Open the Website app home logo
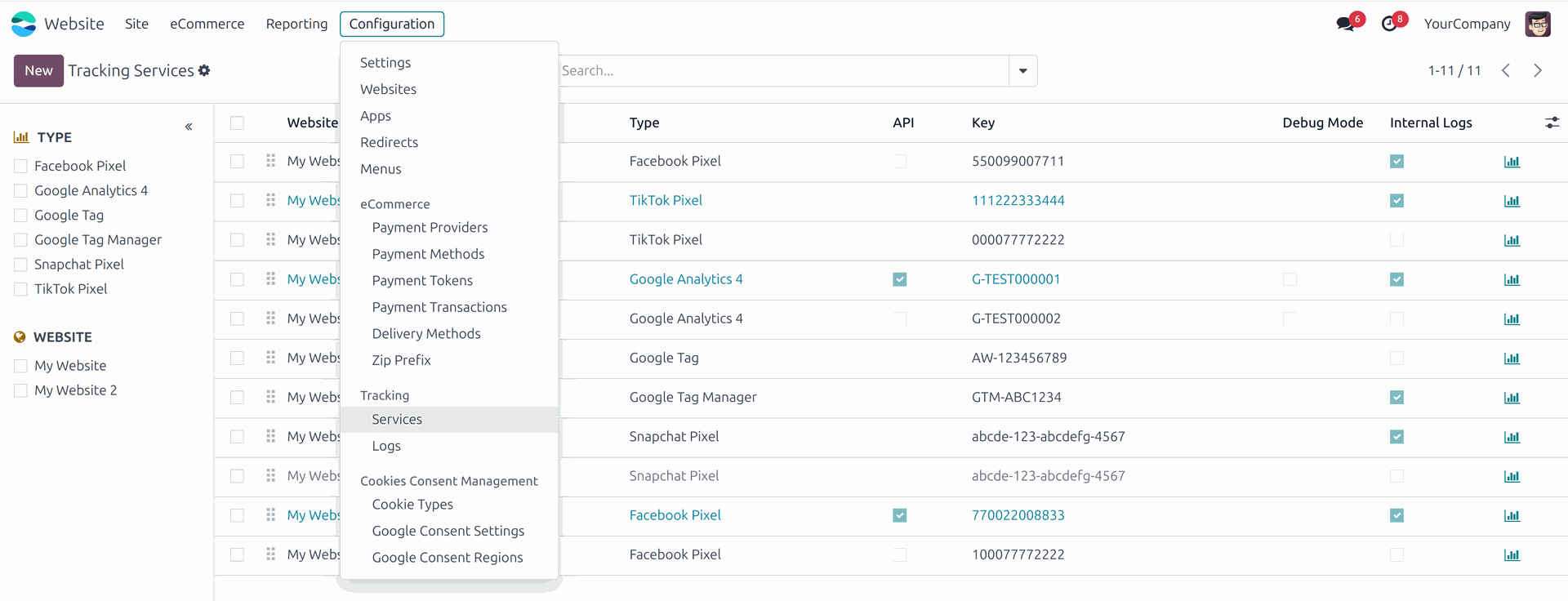The width and height of the screenshot is (1568, 601). [x=24, y=24]
